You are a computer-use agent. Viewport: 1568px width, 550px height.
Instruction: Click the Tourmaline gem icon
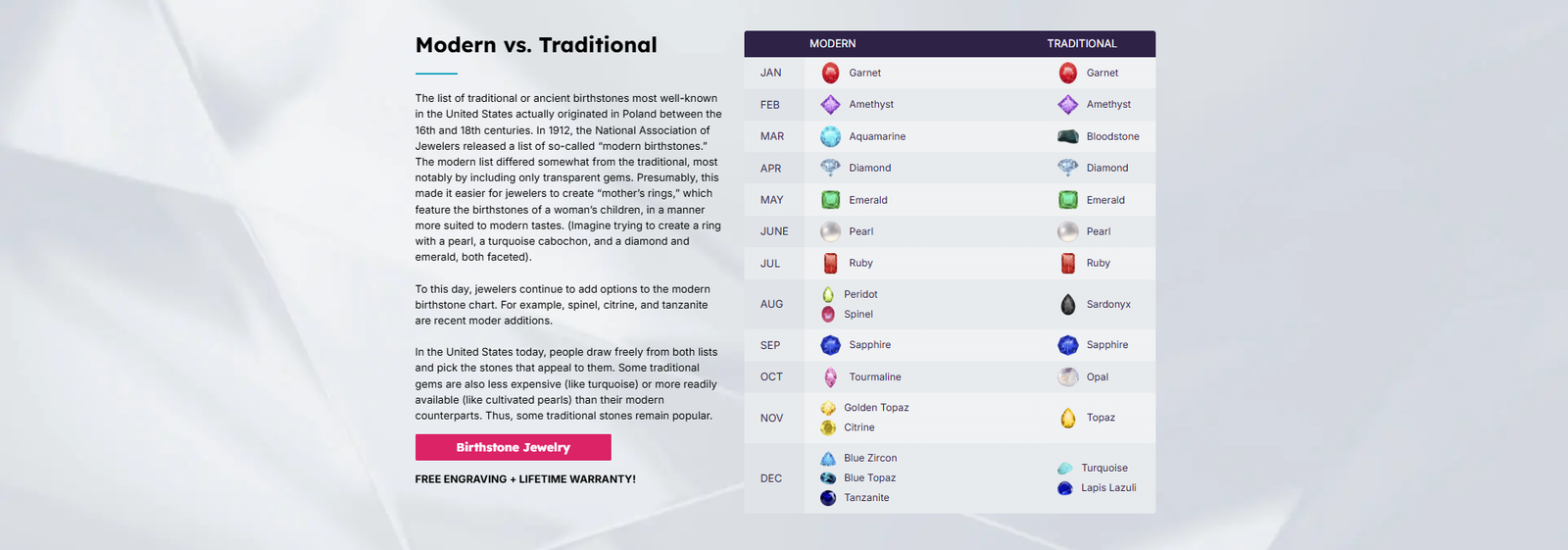[830, 376]
